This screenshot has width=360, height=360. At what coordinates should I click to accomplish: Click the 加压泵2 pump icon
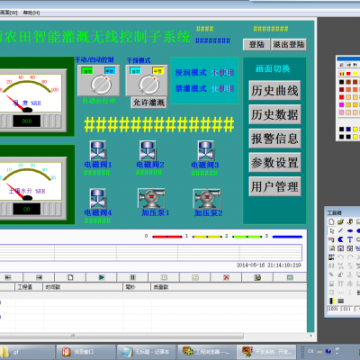(207, 199)
